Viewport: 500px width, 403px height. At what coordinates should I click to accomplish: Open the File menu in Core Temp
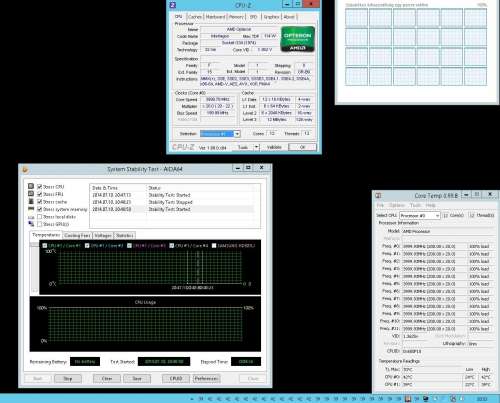point(380,205)
